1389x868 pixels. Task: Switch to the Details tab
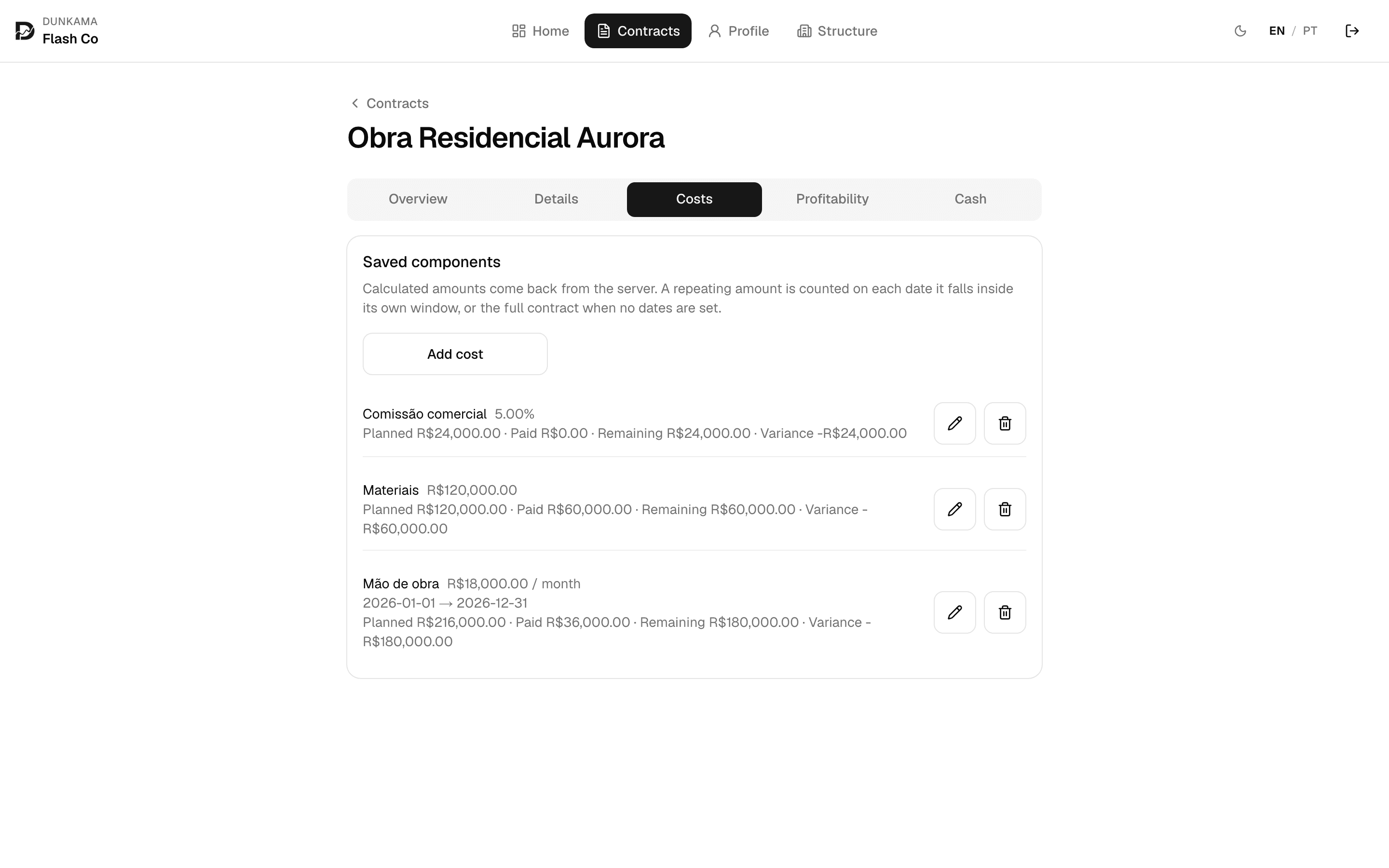point(556,199)
